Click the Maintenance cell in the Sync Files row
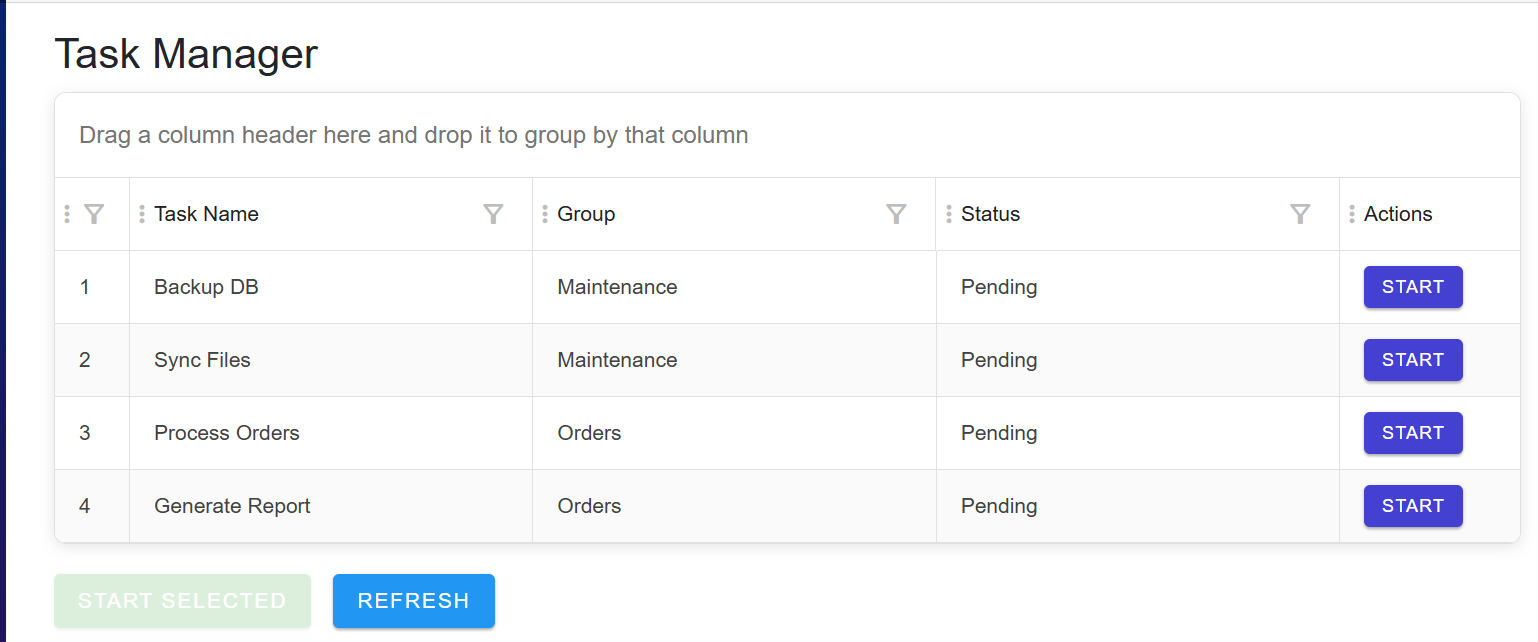 [x=734, y=360]
